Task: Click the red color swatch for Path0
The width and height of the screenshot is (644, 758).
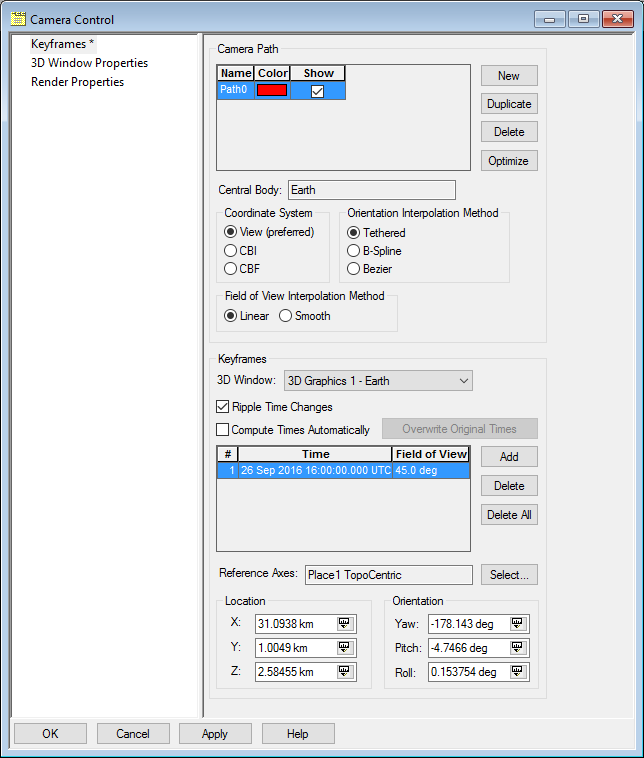Action: [272, 90]
